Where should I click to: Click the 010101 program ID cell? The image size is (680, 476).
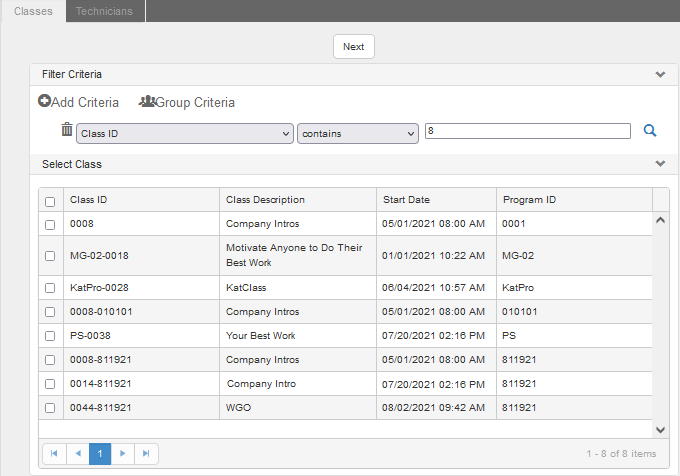[x=574, y=312]
